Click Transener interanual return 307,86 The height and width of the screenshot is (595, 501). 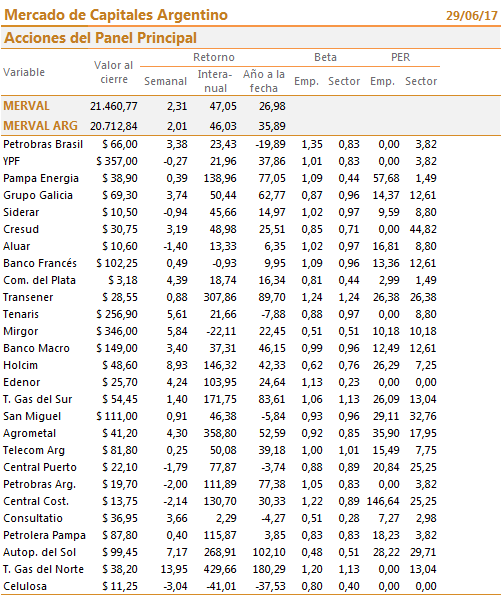pyautogui.click(x=220, y=297)
